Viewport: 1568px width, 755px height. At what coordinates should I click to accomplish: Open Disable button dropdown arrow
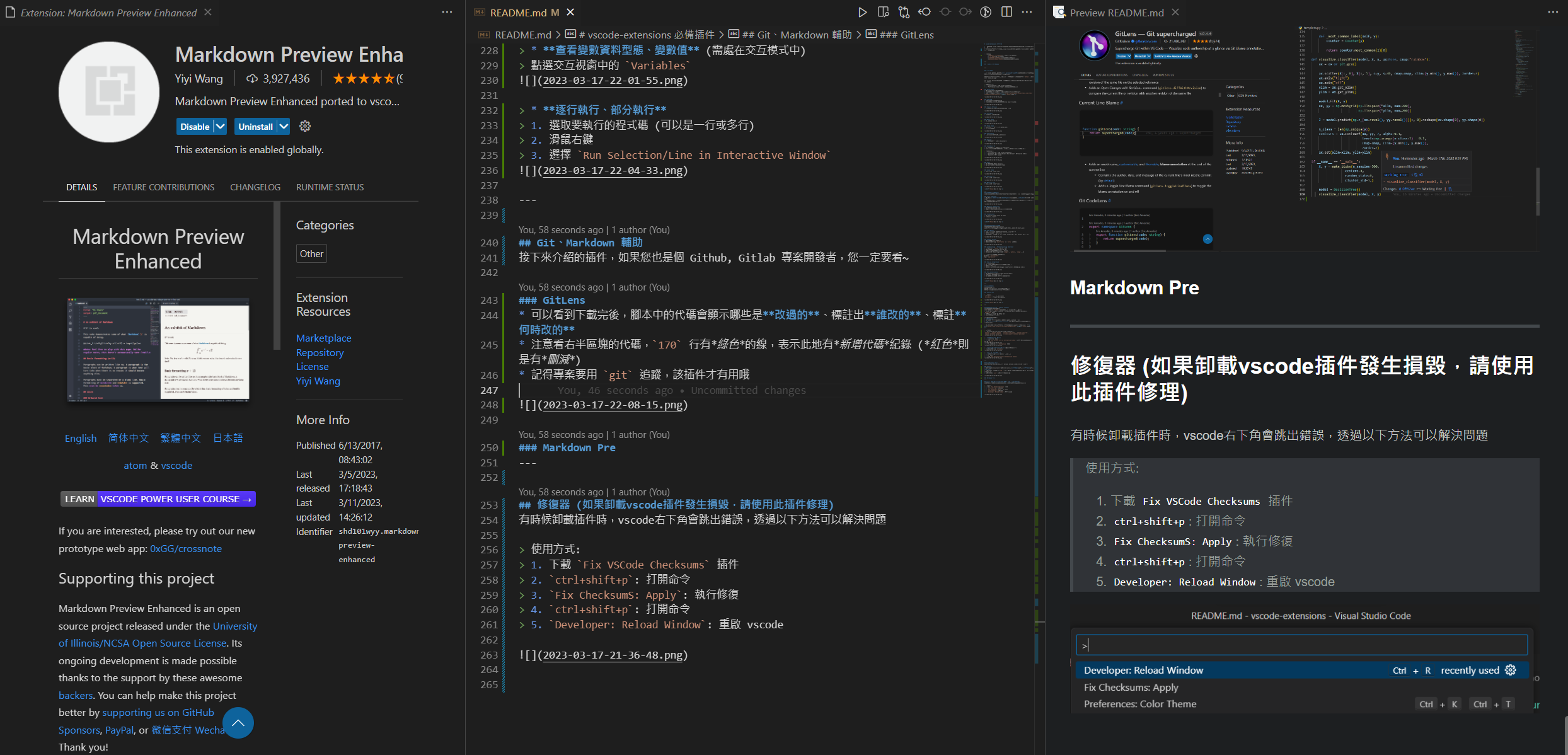coord(220,127)
